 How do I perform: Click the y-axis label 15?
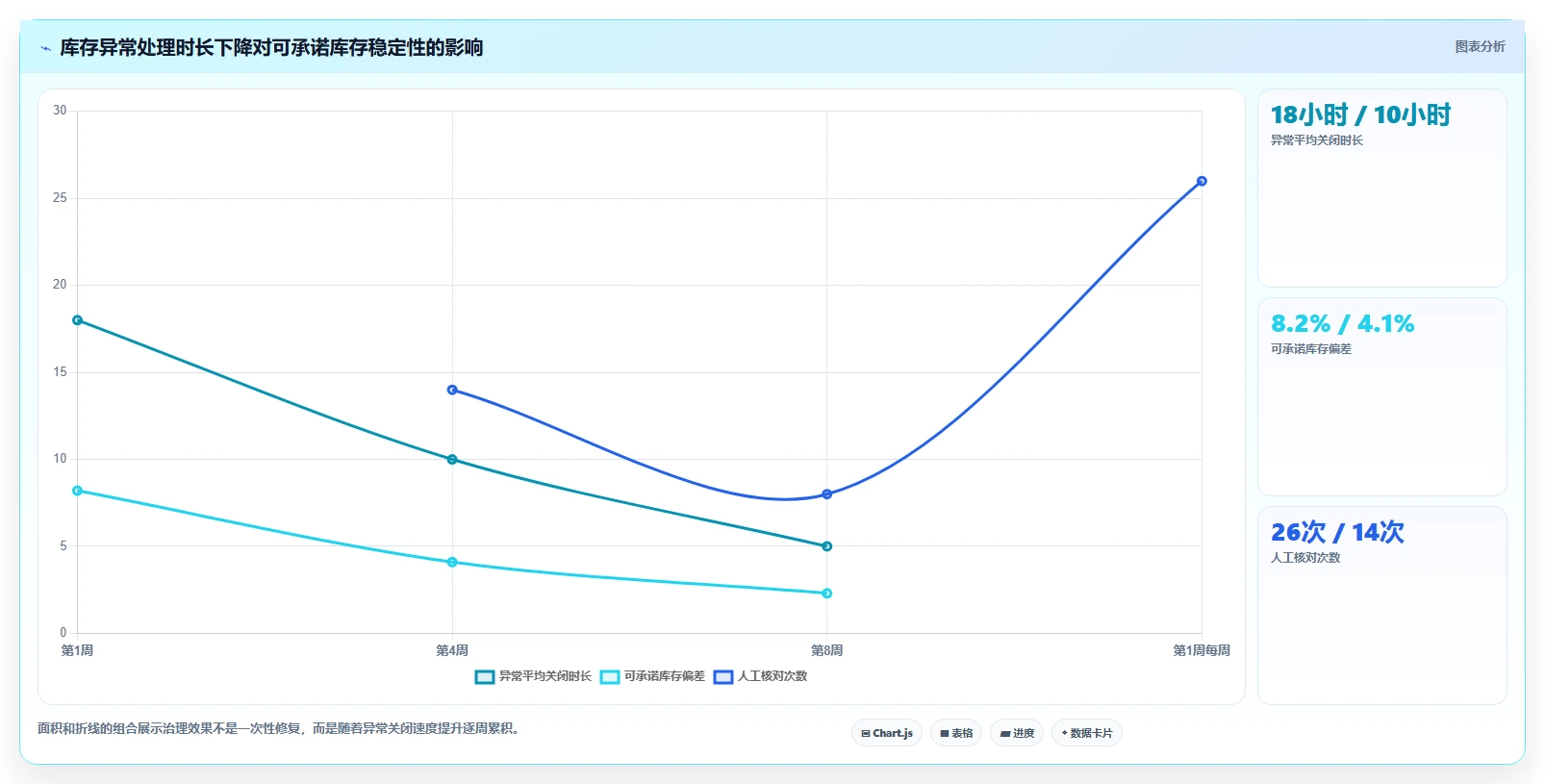[61, 372]
